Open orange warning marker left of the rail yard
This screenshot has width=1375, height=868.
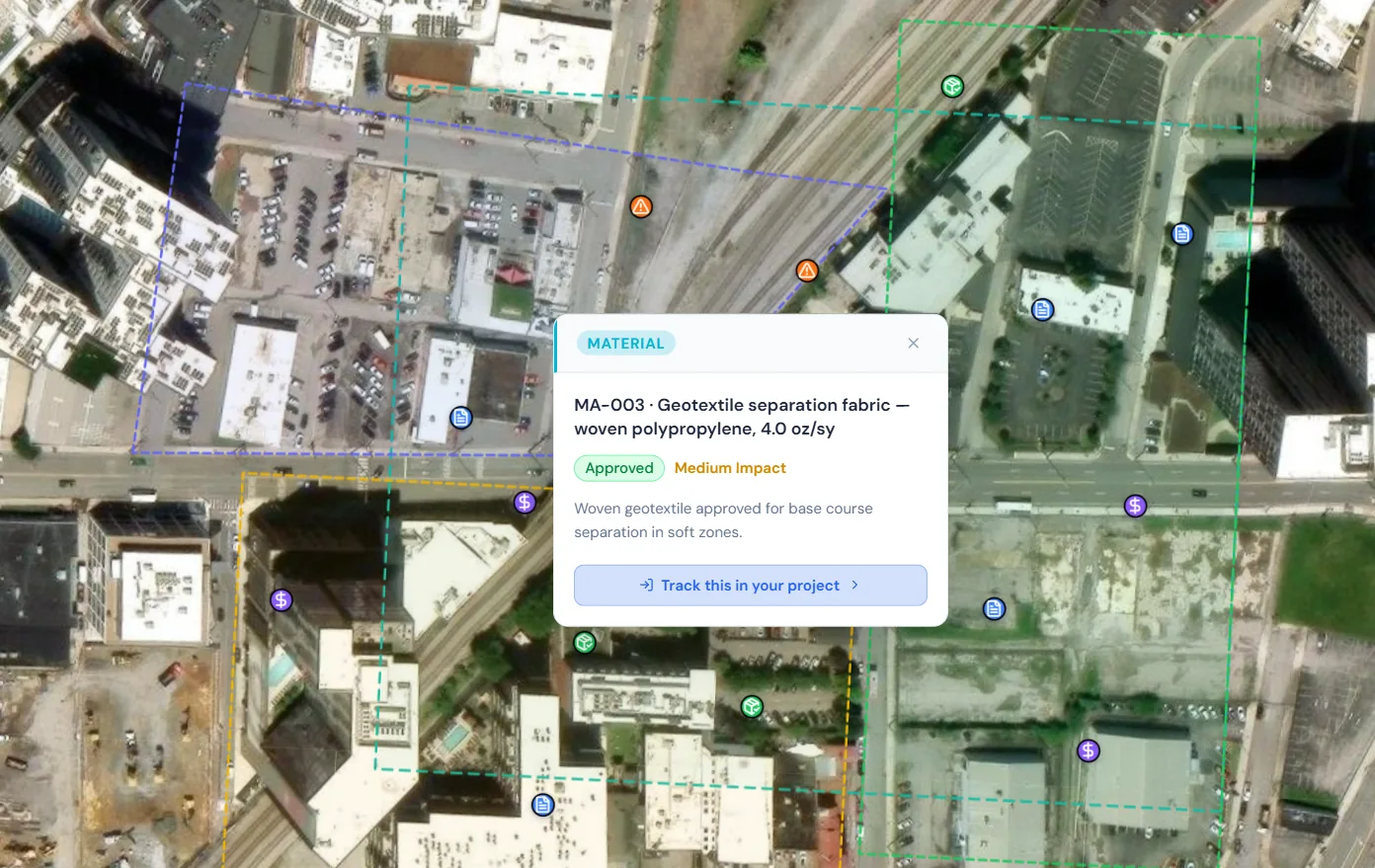(x=641, y=206)
